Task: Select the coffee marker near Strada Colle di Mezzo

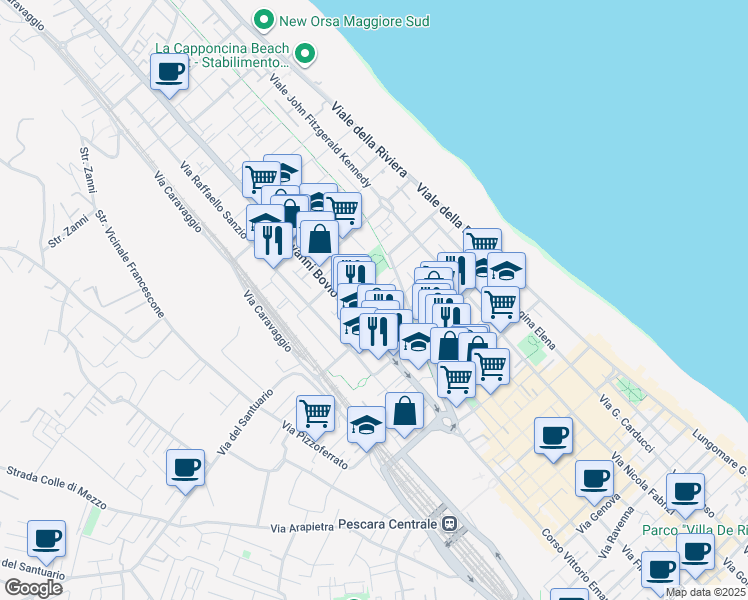Action: (185, 467)
